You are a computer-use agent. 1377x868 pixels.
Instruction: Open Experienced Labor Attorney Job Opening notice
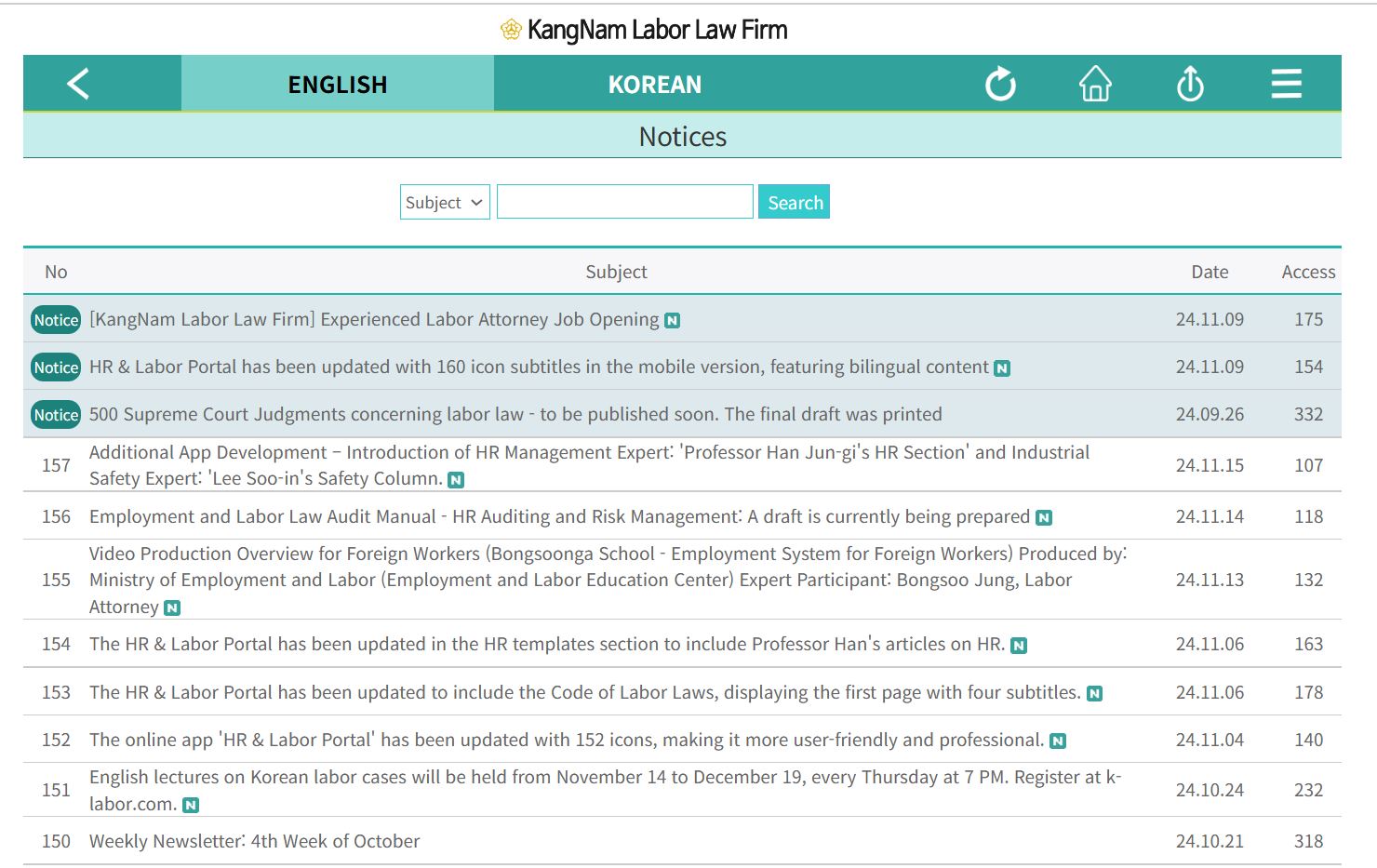[x=374, y=319]
